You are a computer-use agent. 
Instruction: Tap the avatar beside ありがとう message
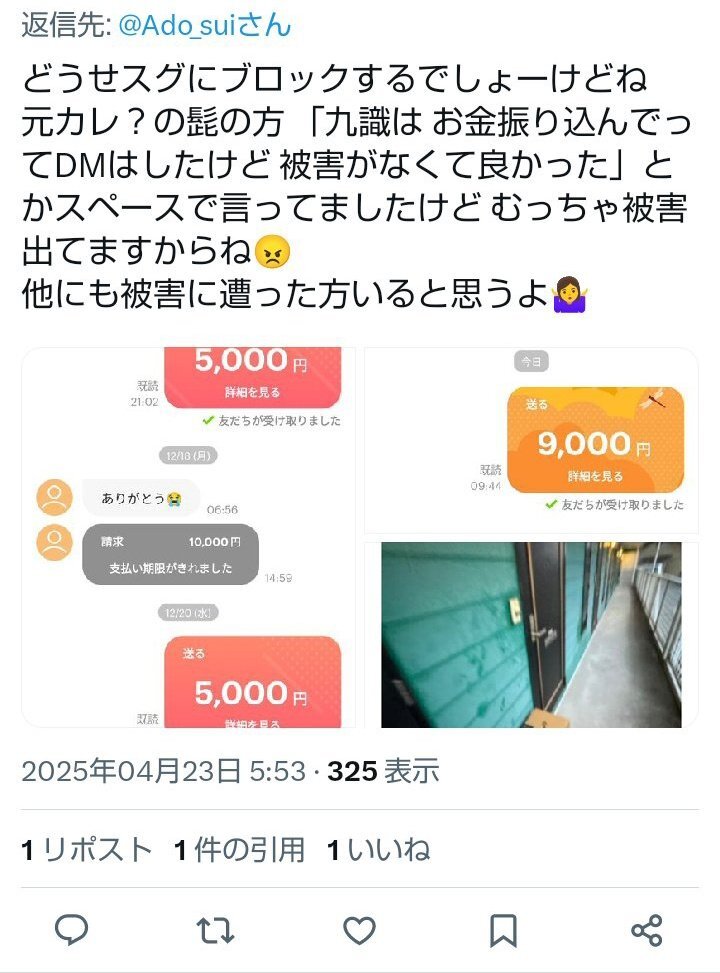coord(55,498)
